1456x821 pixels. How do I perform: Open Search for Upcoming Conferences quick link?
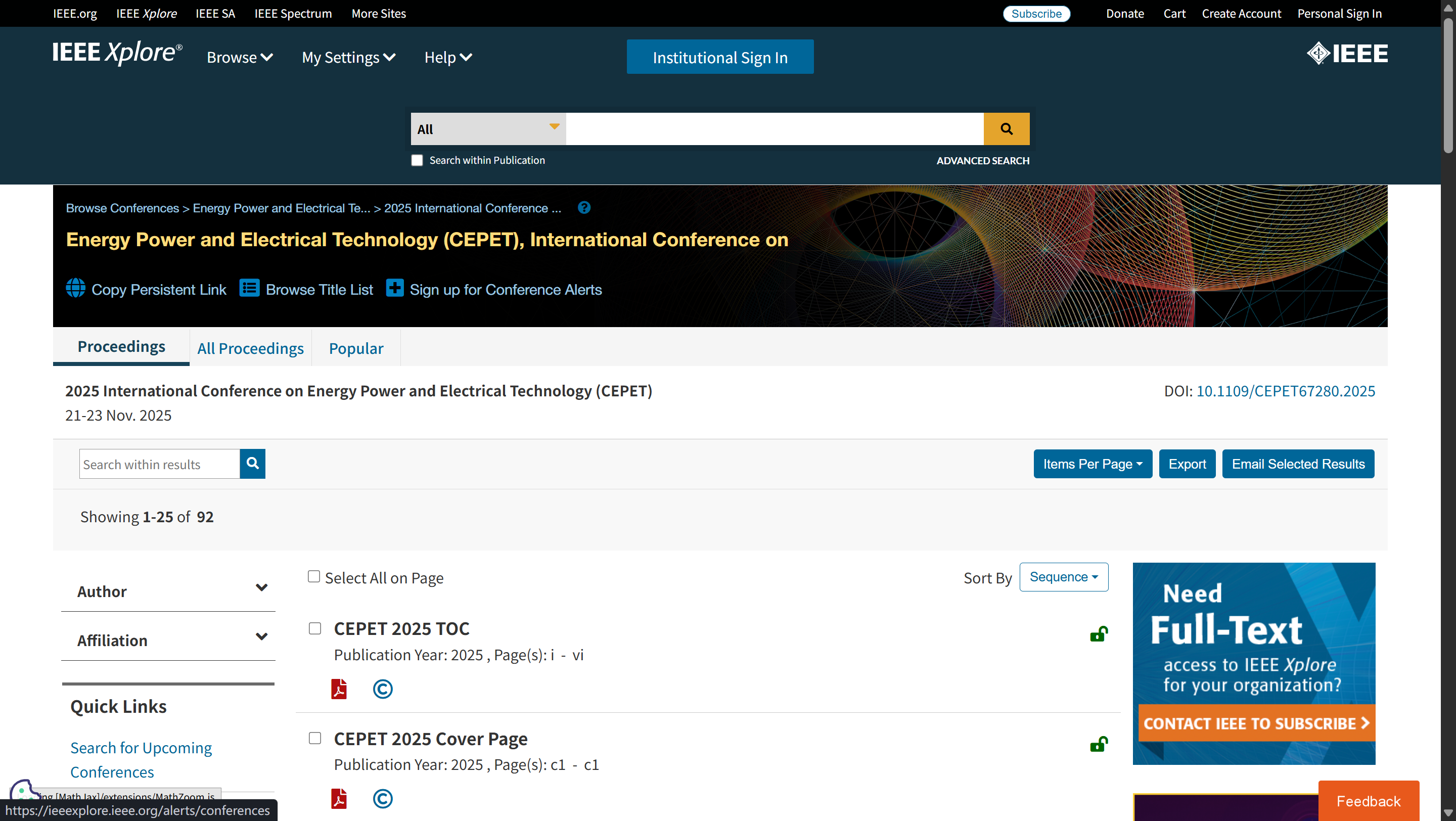pos(142,759)
